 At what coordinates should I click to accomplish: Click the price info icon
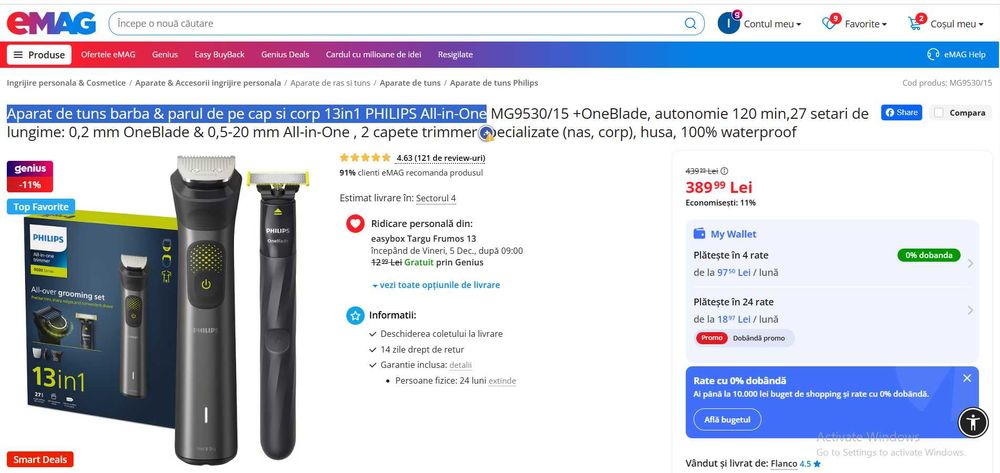(725, 171)
